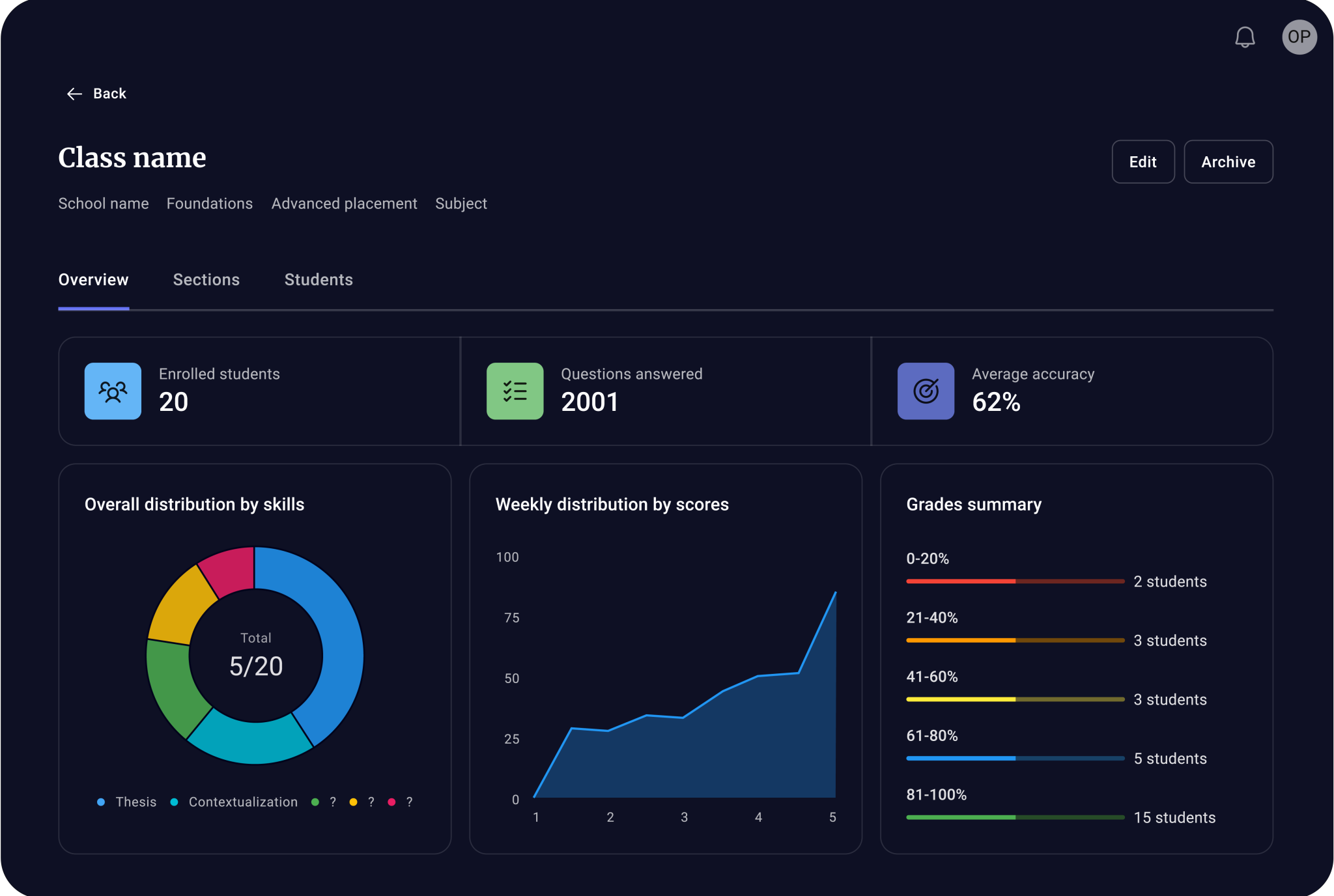Click the red 0-20% grade bar
This screenshot has width=1334, height=896.
tap(960, 581)
